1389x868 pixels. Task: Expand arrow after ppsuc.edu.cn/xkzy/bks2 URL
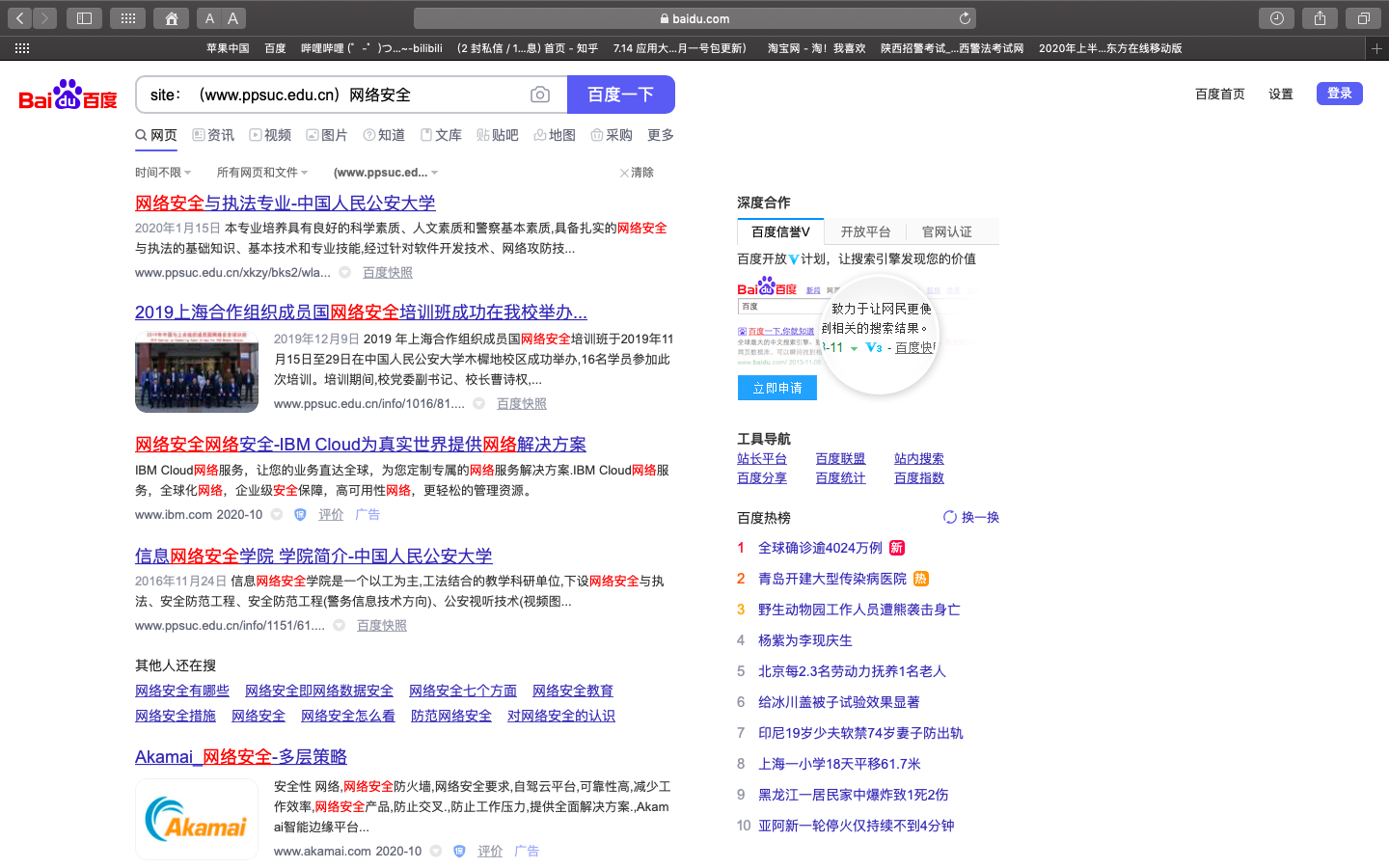click(344, 273)
